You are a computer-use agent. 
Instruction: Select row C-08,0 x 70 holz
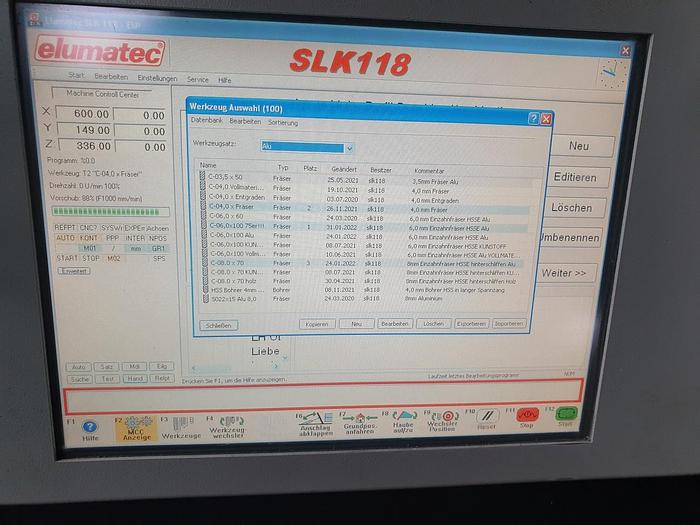[x=361, y=281]
